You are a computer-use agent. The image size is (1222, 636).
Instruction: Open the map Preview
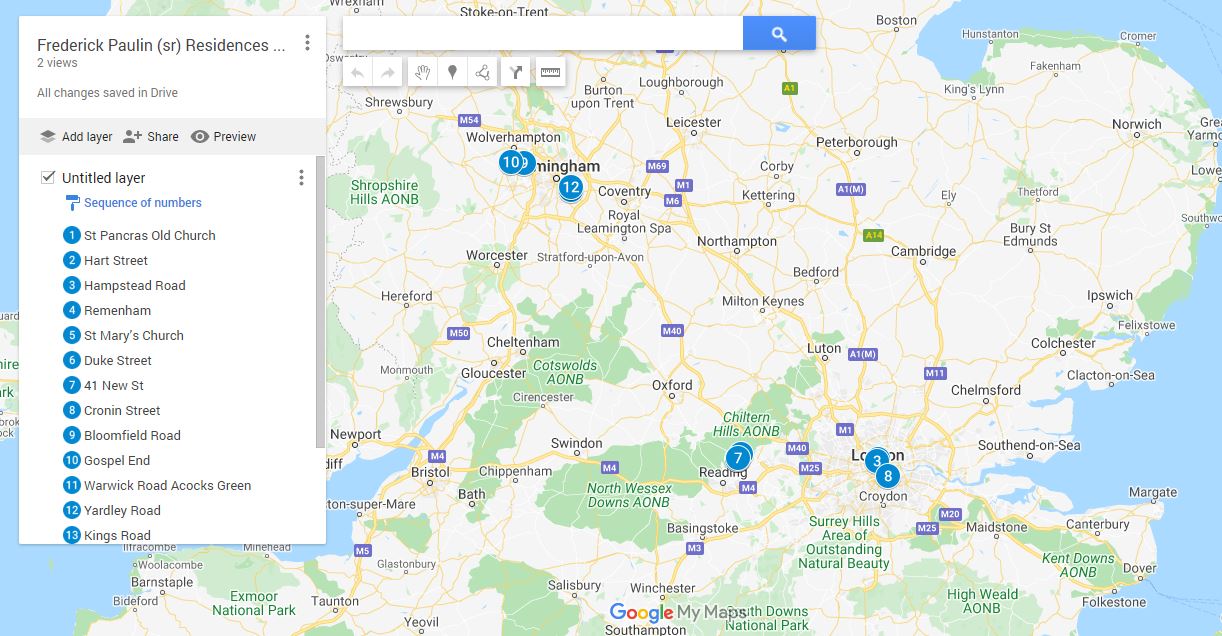click(223, 137)
